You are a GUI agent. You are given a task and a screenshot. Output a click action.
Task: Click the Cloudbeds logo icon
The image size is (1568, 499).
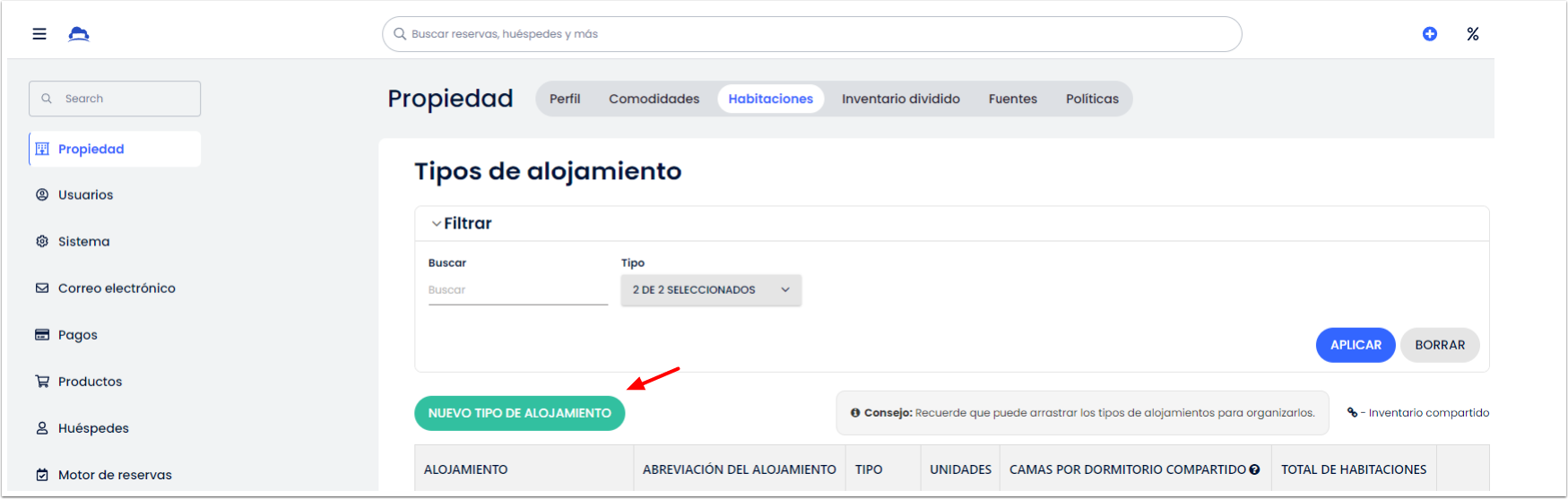(x=79, y=34)
